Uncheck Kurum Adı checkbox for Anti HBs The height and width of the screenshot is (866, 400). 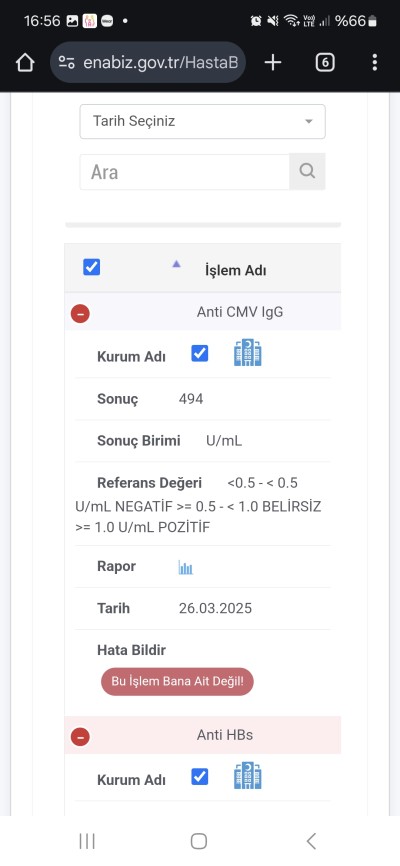click(199, 777)
